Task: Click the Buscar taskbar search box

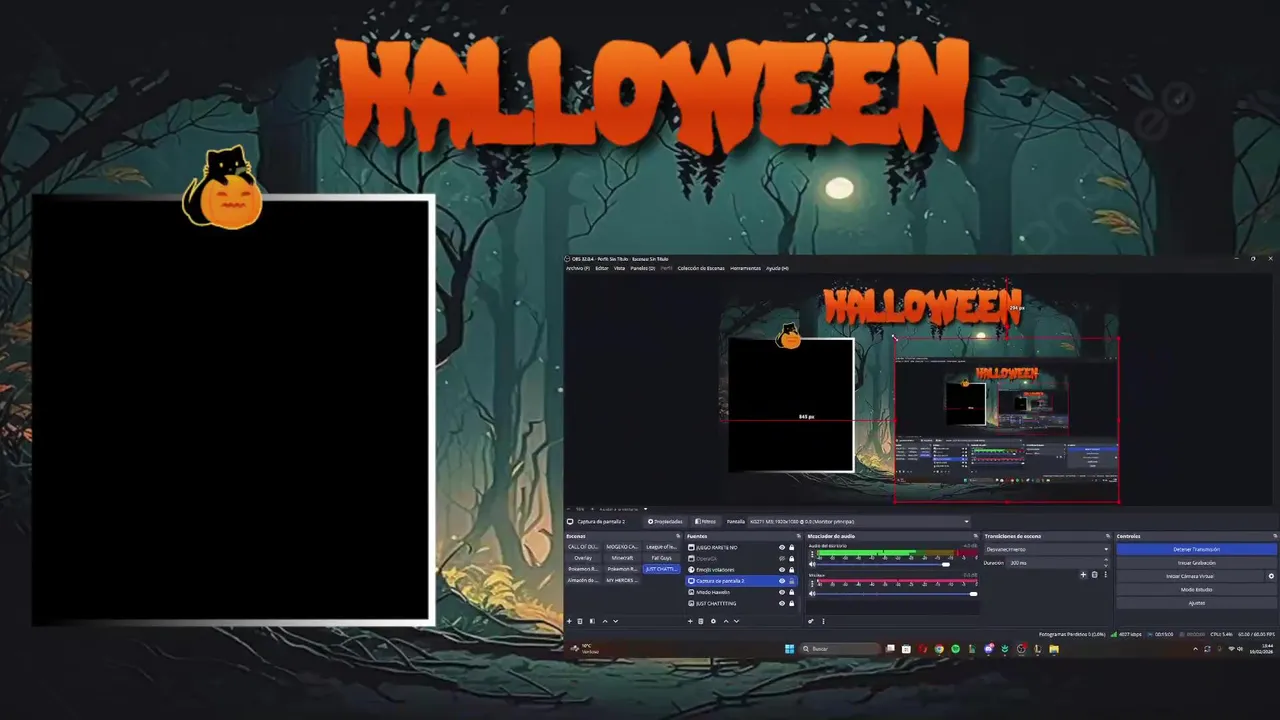Action: click(841, 649)
